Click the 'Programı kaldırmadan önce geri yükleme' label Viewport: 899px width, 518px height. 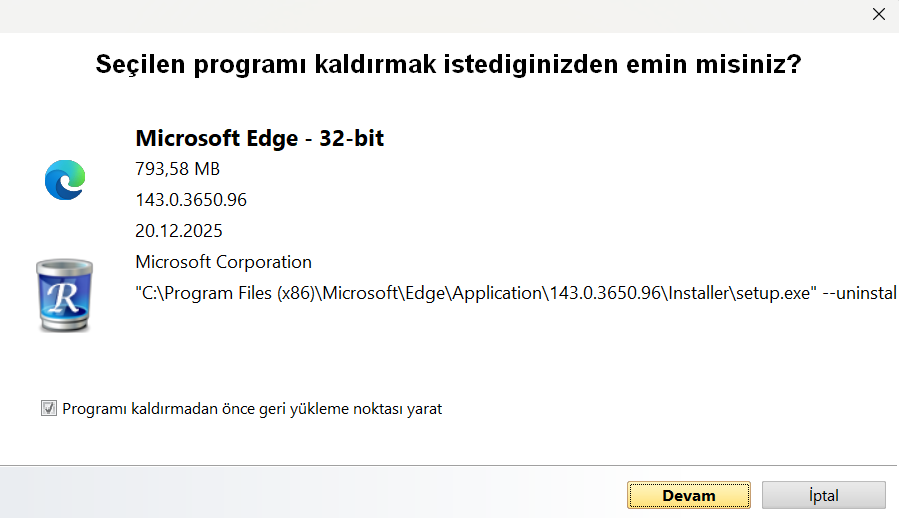(252, 408)
